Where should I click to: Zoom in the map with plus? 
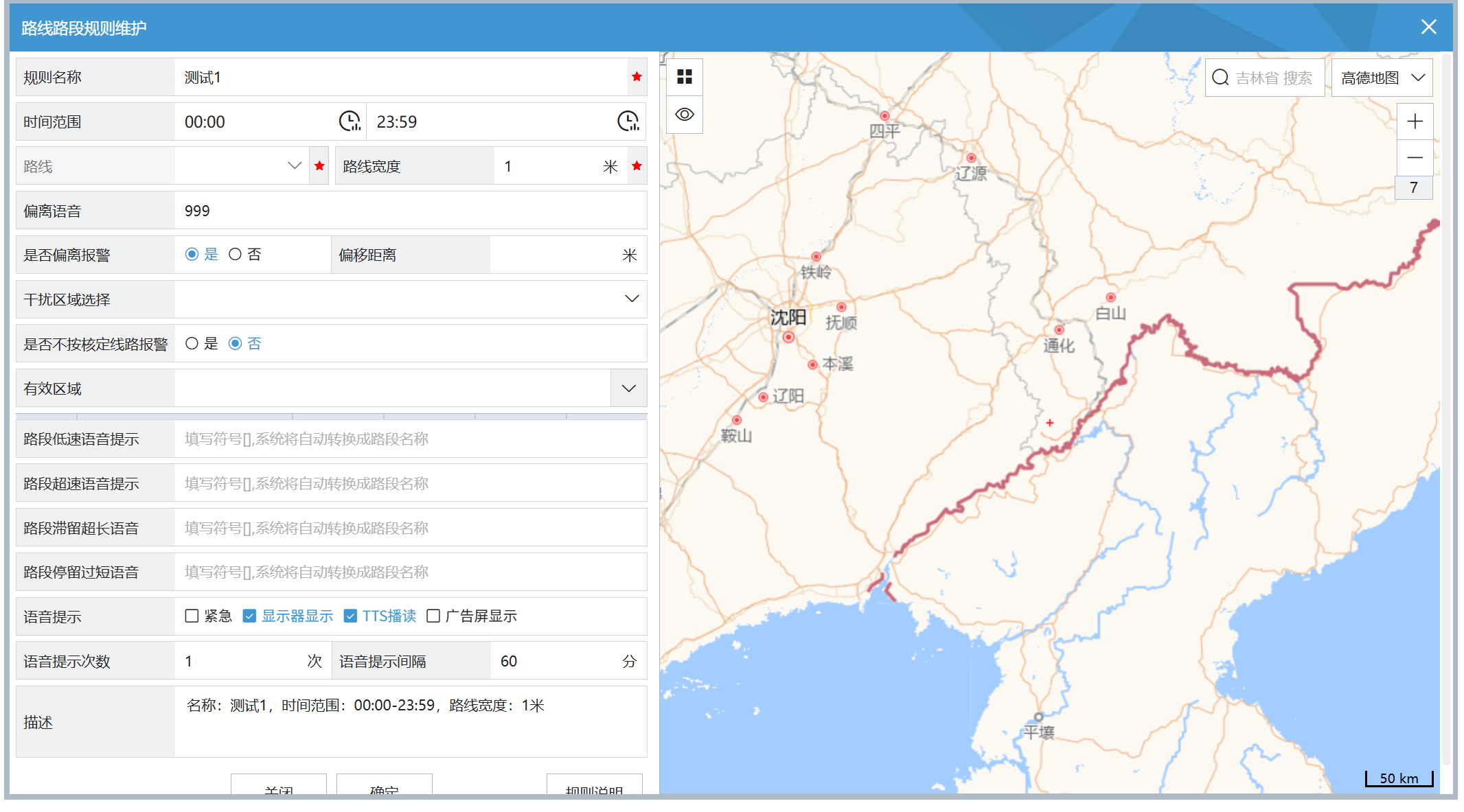click(1415, 121)
